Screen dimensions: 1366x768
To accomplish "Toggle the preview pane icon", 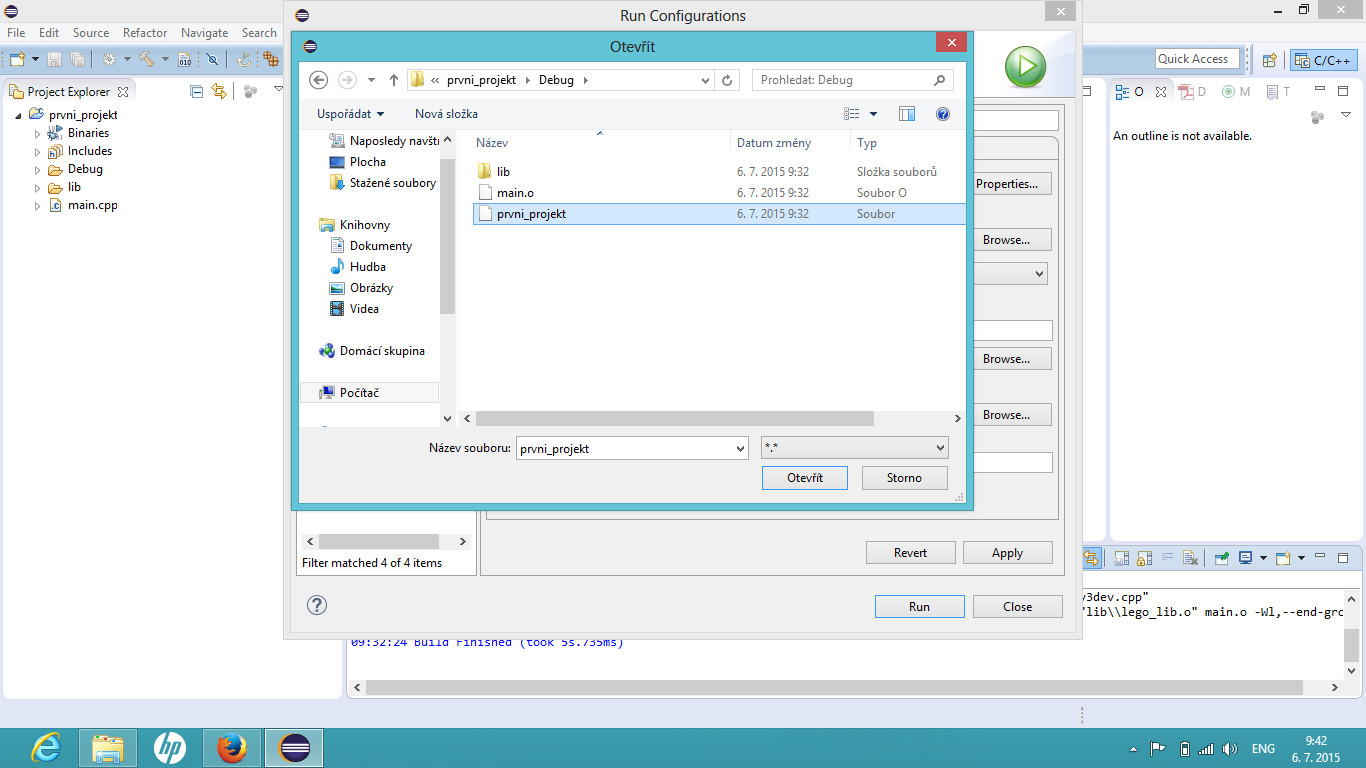I will click(x=907, y=114).
